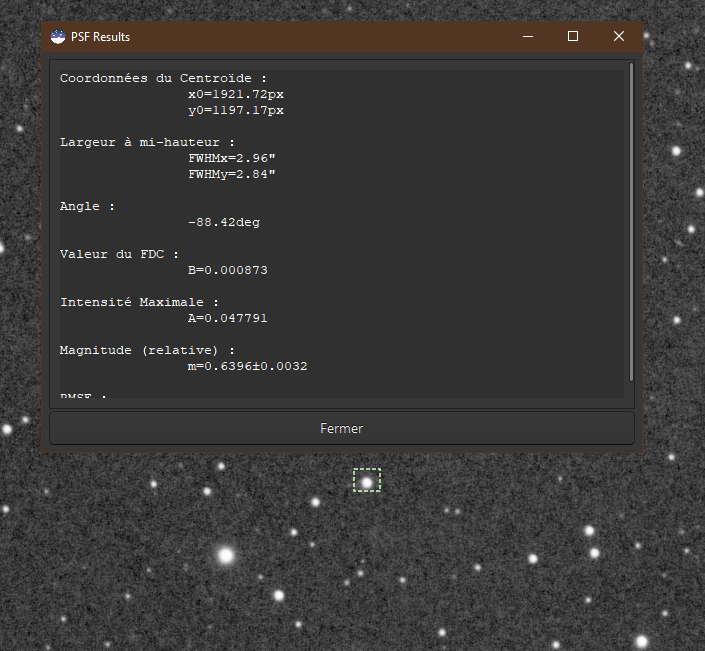Click the 'Largeur à mi-hauteur' heading
705x651 pixels.
coord(140,143)
